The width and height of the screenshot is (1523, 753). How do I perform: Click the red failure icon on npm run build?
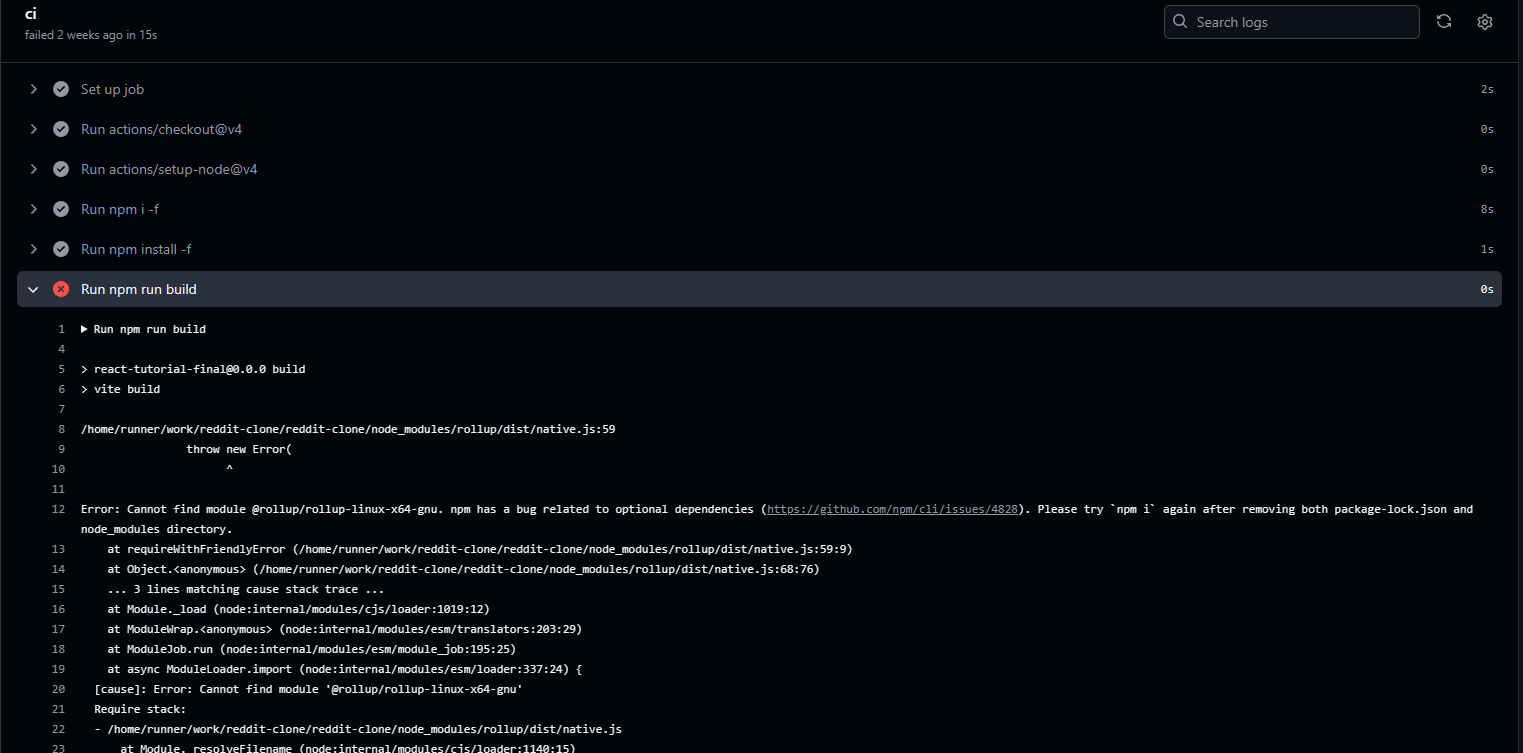tap(61, 288)
